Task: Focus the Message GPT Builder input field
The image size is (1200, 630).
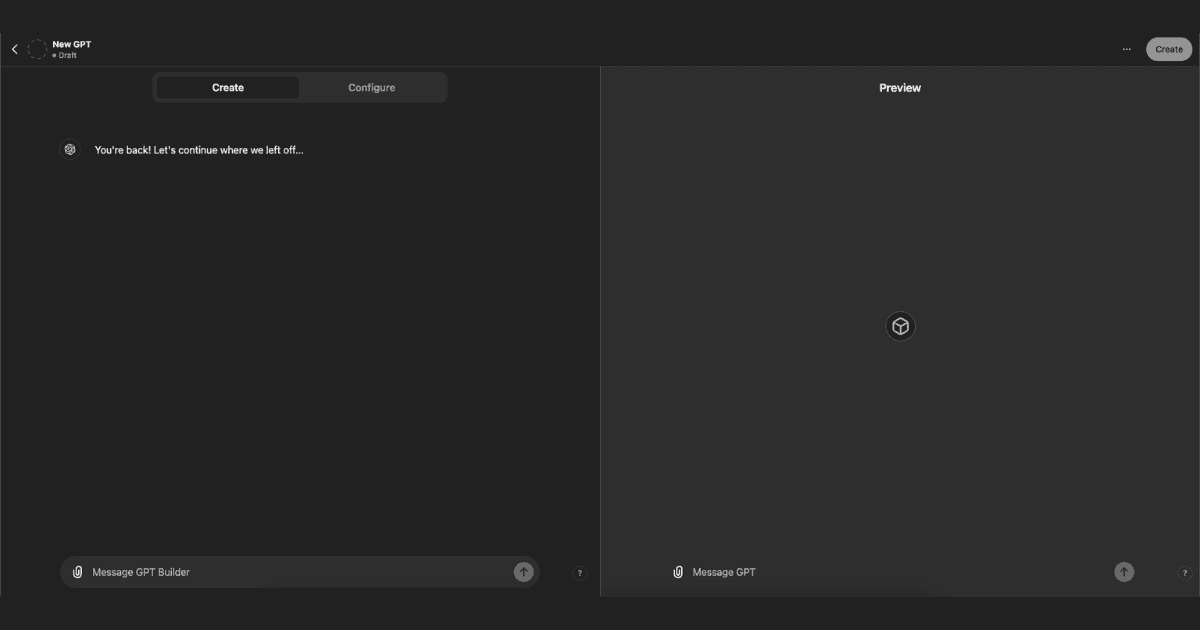Action: (295, 572)
